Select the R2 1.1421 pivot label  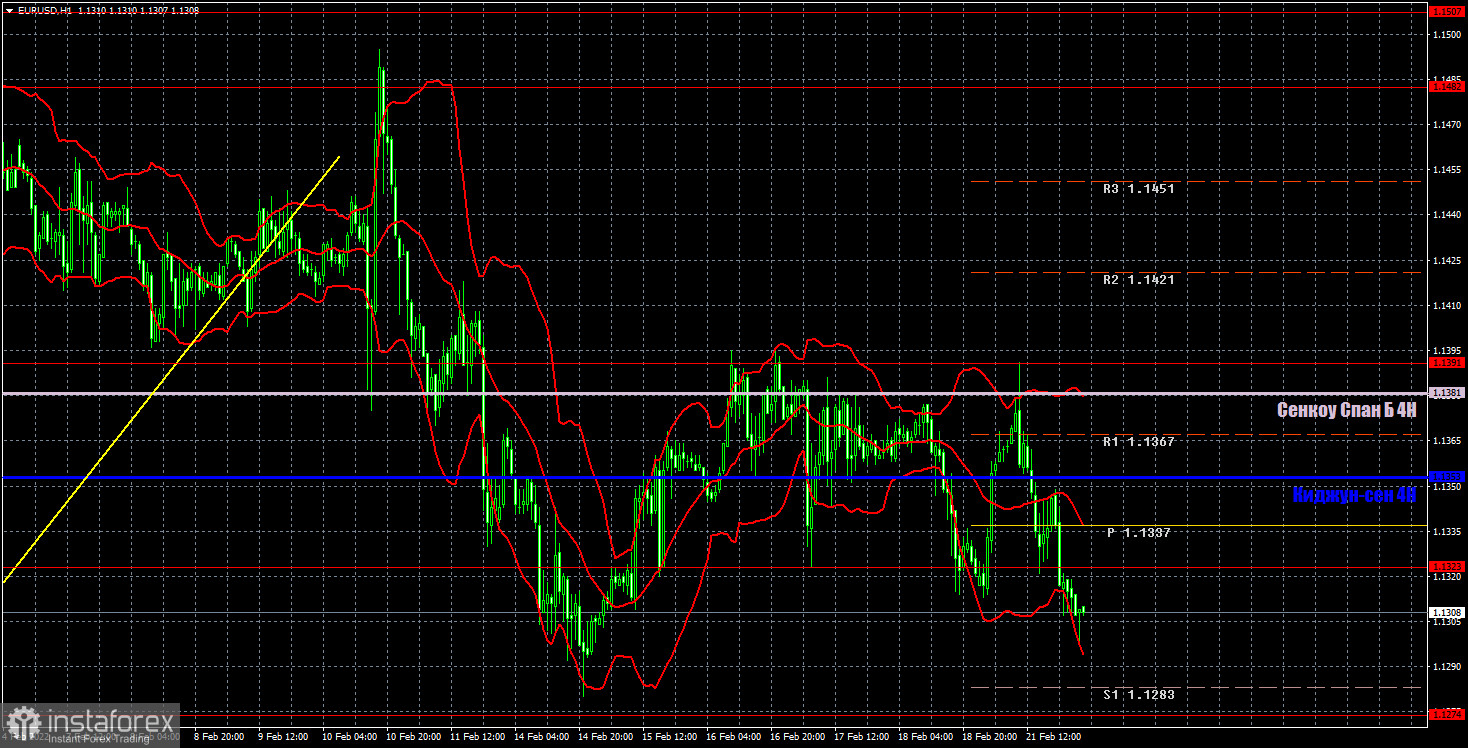tap(1138, 280)
